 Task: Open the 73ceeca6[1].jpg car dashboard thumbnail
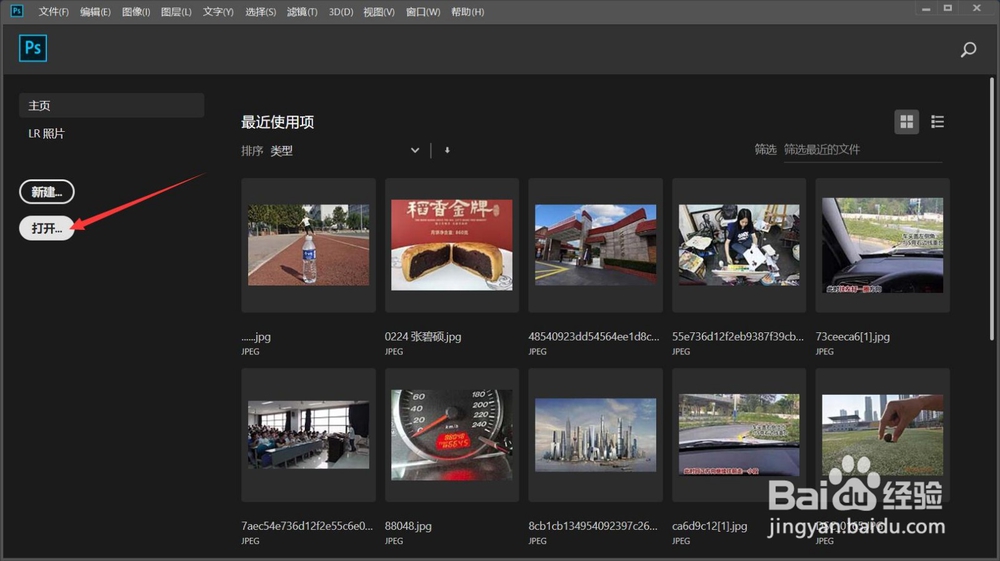tap(883, 245)
